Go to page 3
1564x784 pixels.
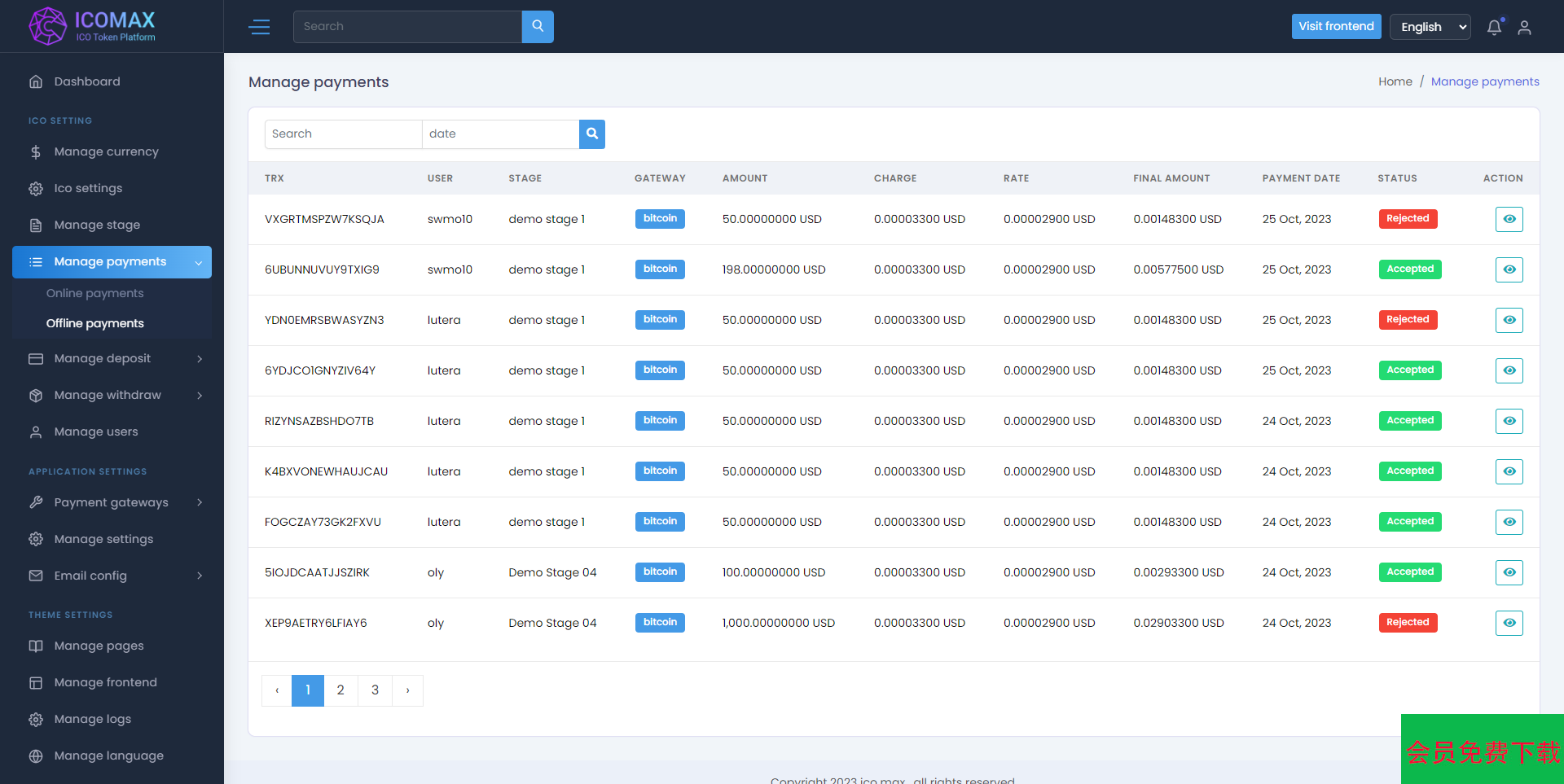(375, 690)
